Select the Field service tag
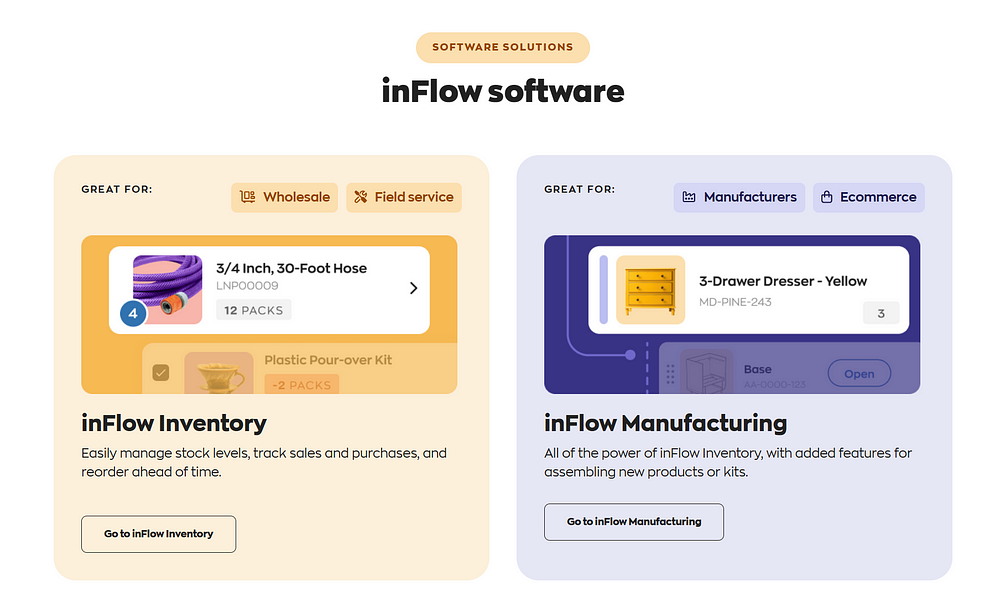The height and width of the screenshot is (605, 1000). pyautogui.click(x=404, y=197)
